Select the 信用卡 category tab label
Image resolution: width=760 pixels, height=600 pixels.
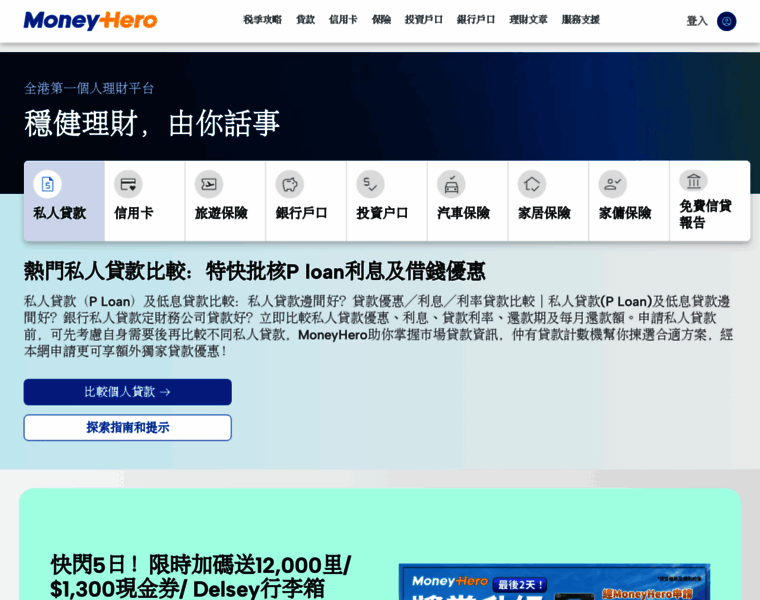click(x=134, y=213)
